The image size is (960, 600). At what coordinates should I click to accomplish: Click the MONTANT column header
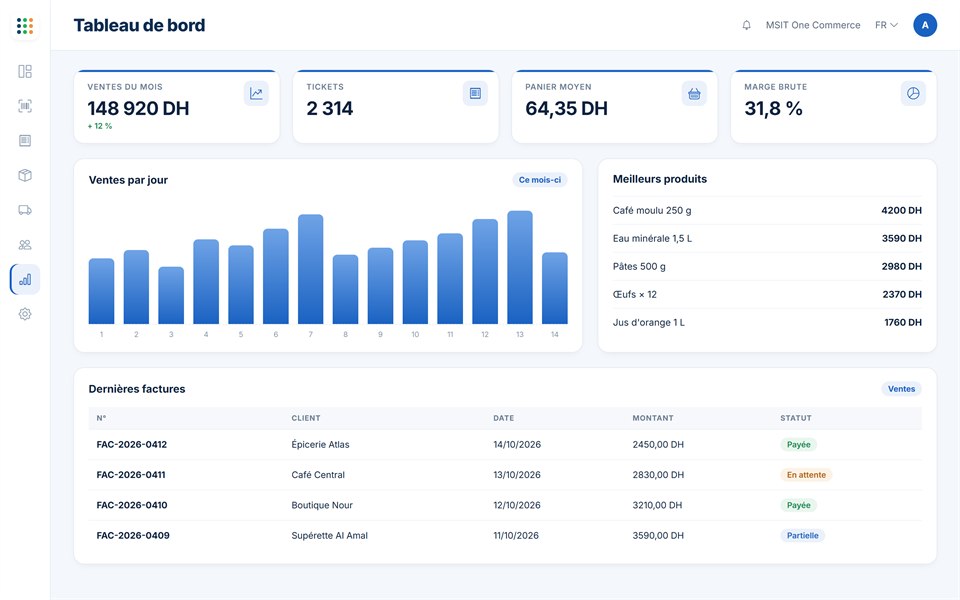coord(653,418)
